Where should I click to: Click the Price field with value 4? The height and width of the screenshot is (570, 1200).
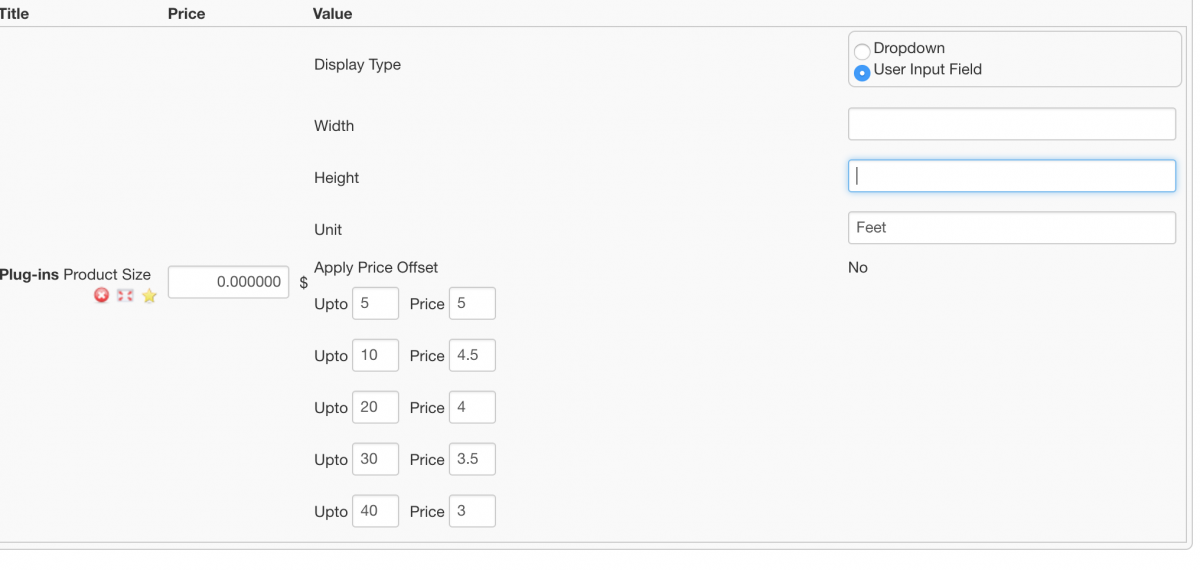(x=472, y=408)
